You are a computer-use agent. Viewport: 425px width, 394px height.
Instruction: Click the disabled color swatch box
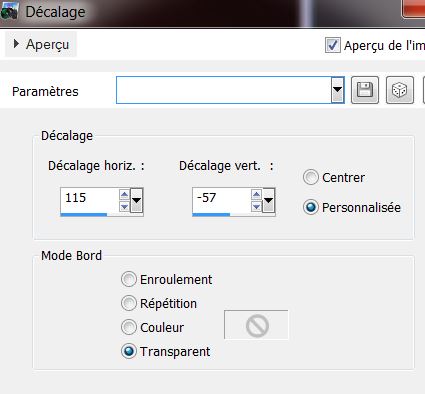(x=256, y=325)
